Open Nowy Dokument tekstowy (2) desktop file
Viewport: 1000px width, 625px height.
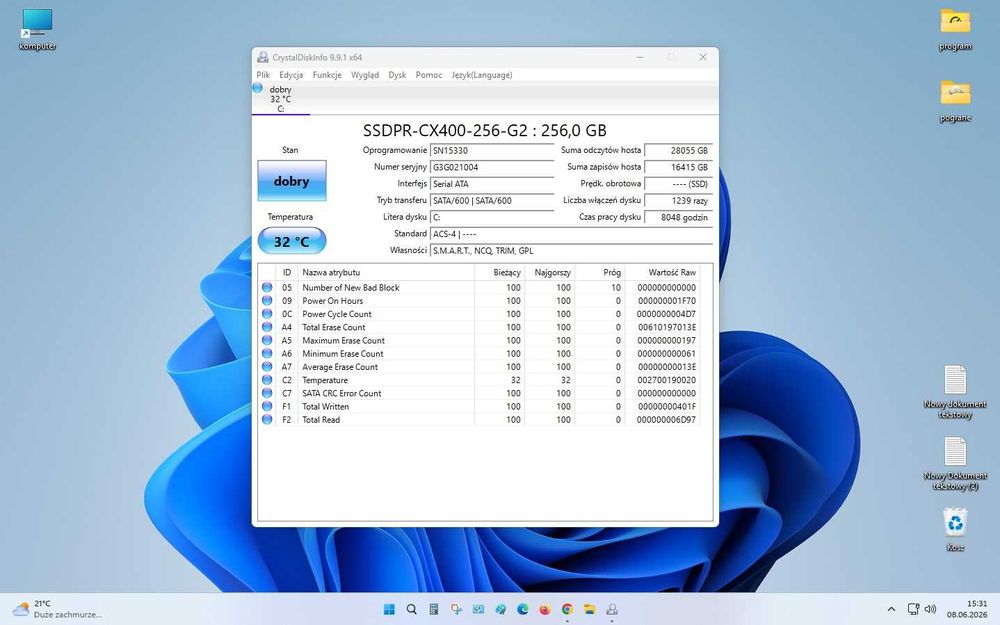pos(955,464)
